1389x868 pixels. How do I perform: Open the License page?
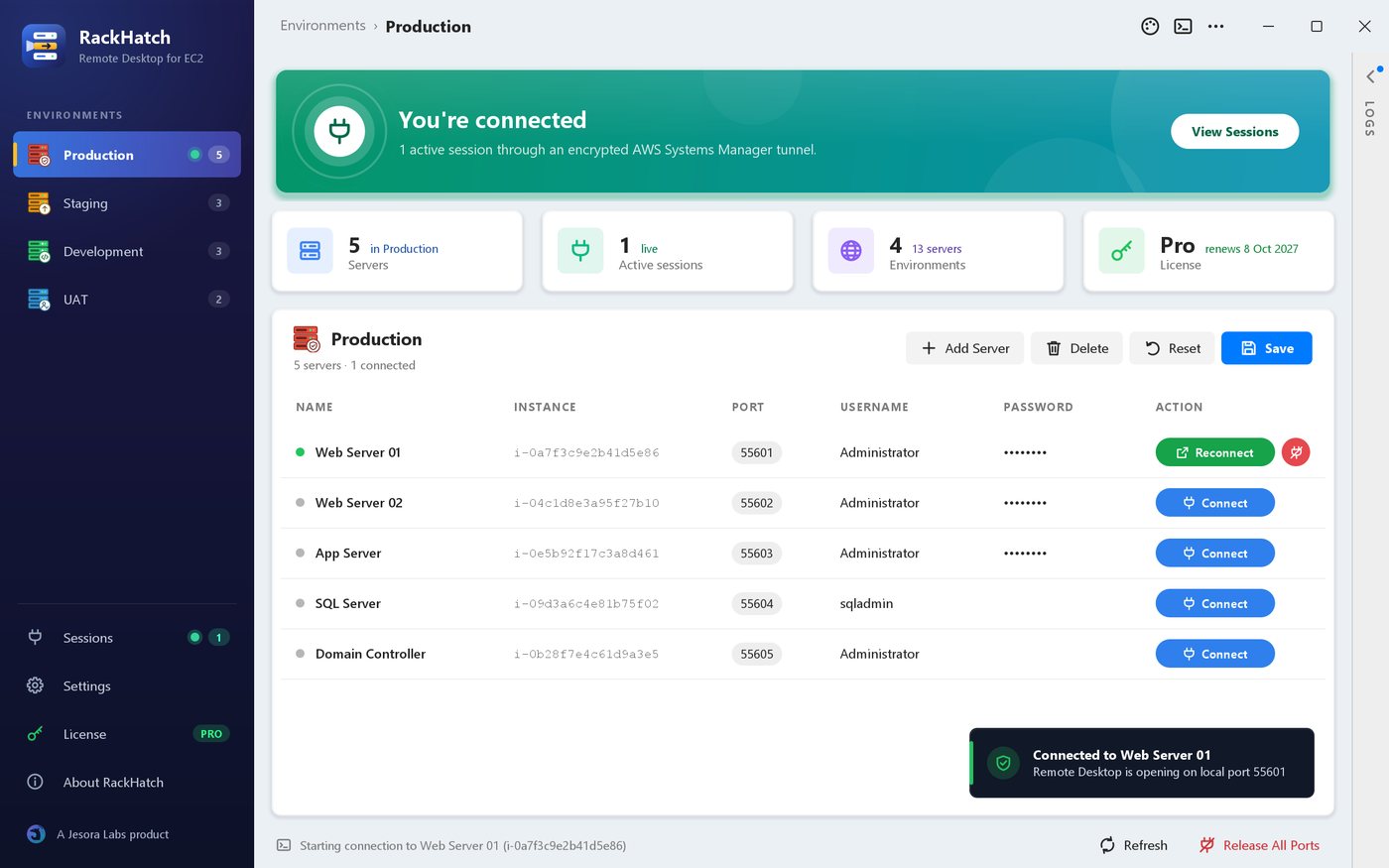(127, 734)
